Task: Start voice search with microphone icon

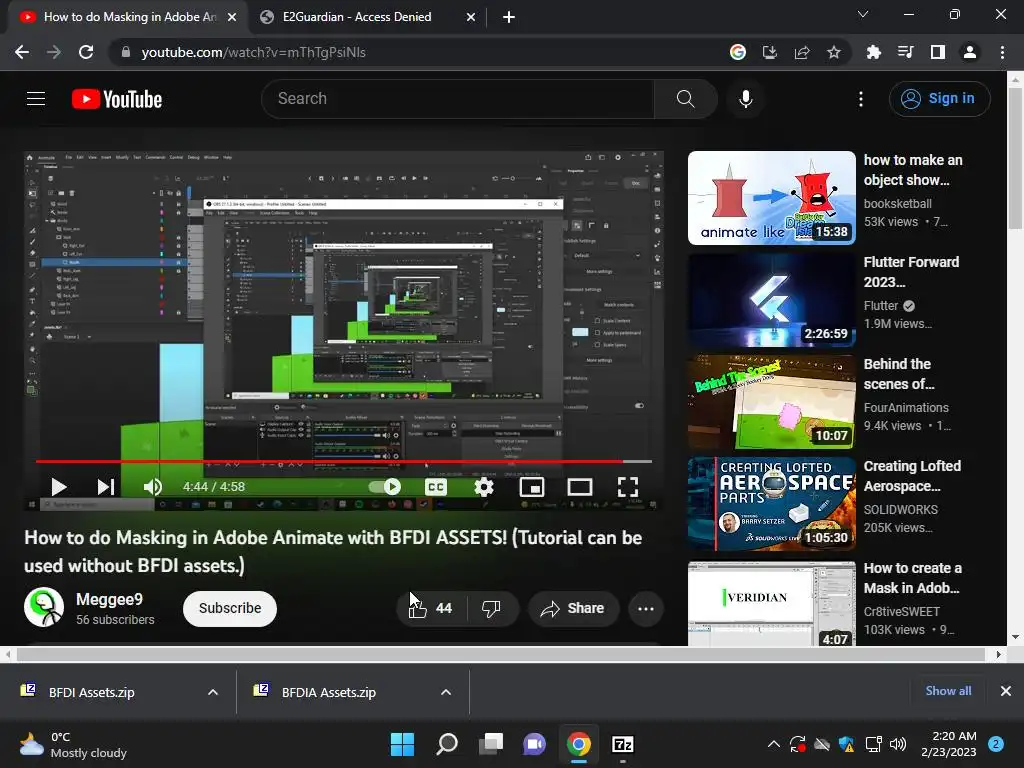Action: click(x=745, y=99)
